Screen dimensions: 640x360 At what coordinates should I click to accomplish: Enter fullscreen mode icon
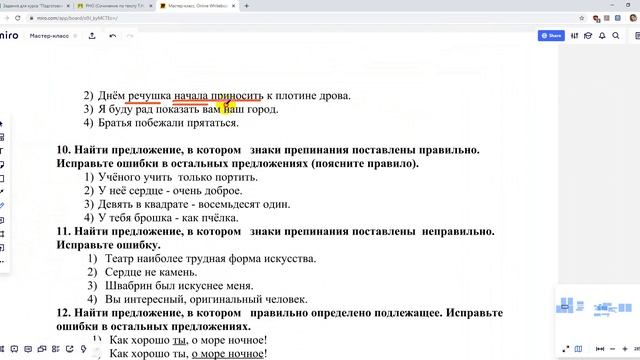pos(566,349)
